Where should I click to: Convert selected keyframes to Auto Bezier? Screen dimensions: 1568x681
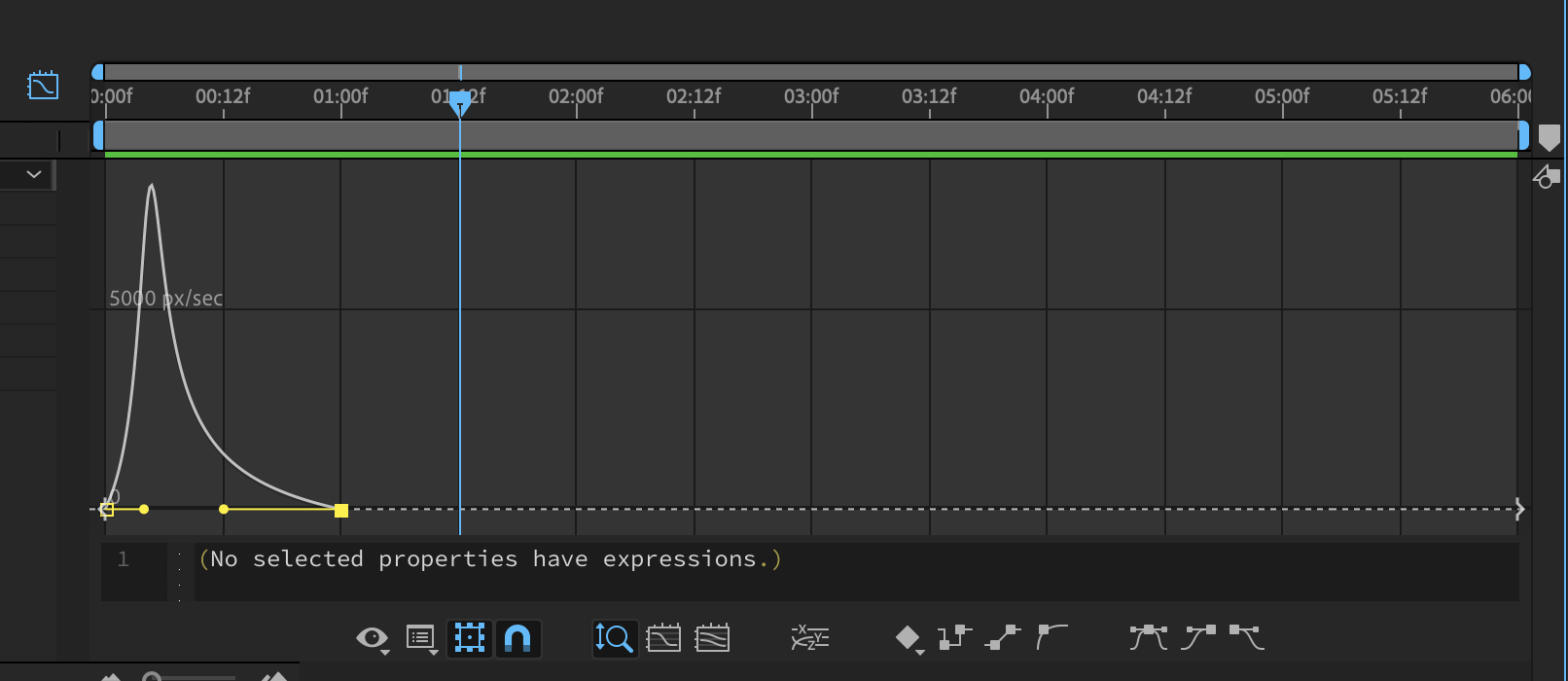1052,638
